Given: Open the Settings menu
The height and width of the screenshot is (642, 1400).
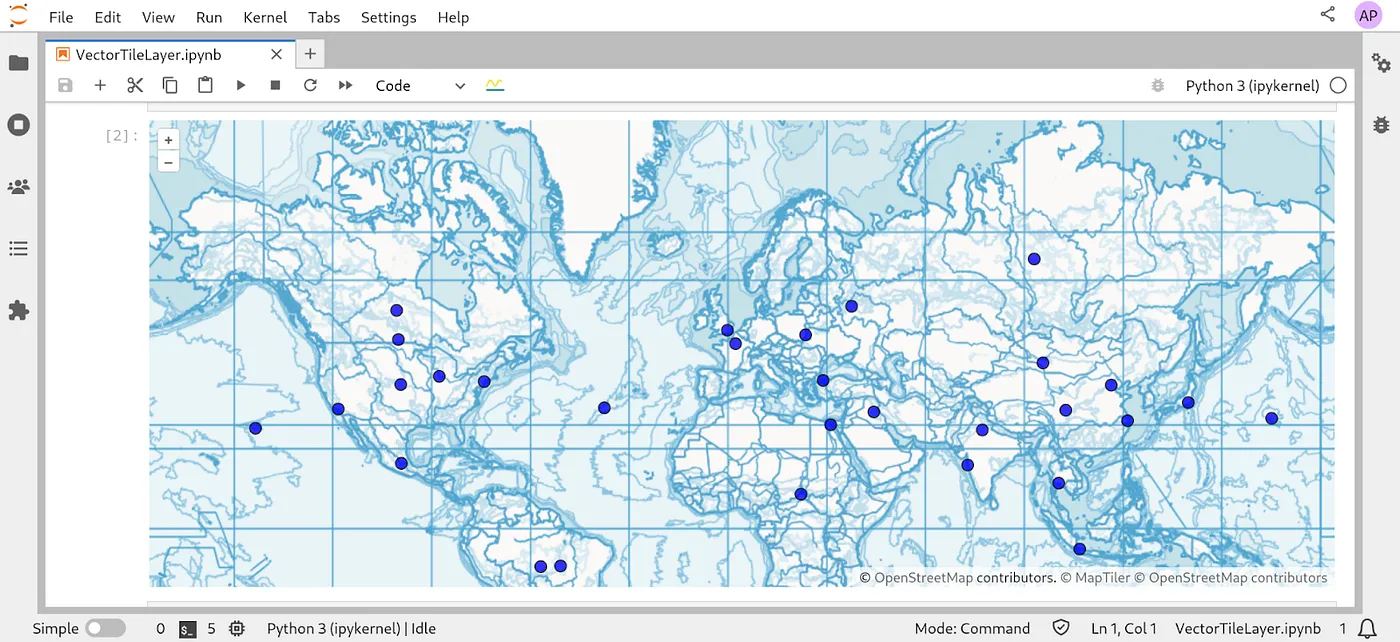Looking at the screenshot, I should point(388,18).
